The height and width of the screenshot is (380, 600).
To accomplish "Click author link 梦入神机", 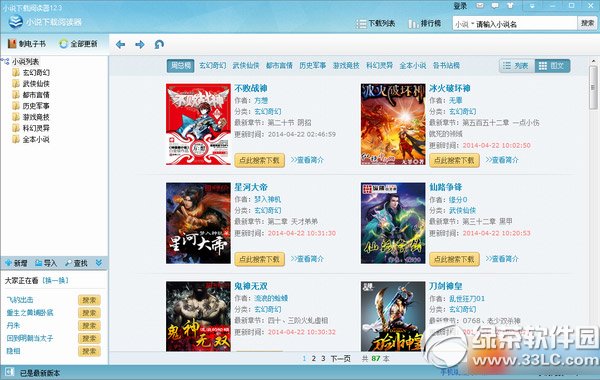I will 267,199.
